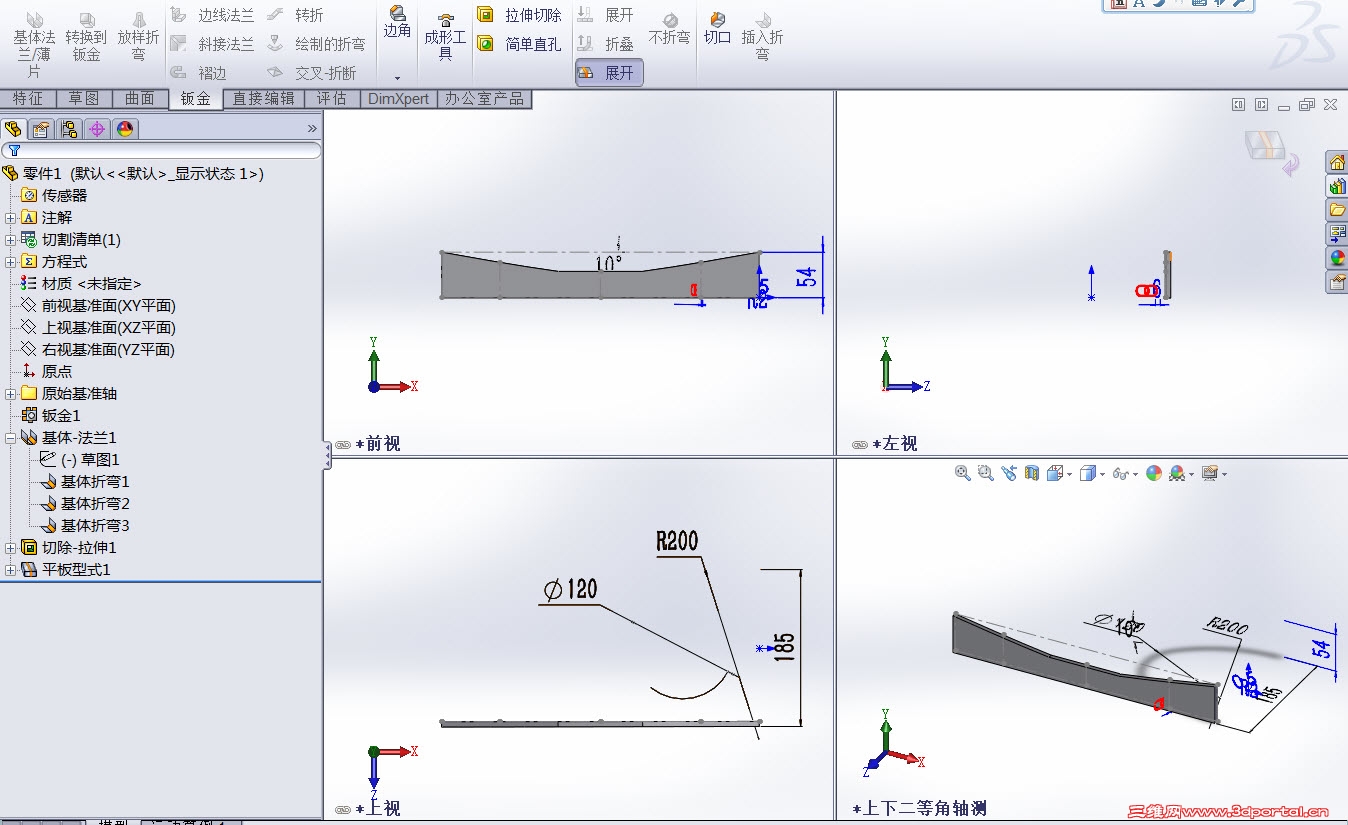Open the Direct Editing (直接编辑) tab
Image resolution: width=1348 pixels, height=825 pixels.
264,98
